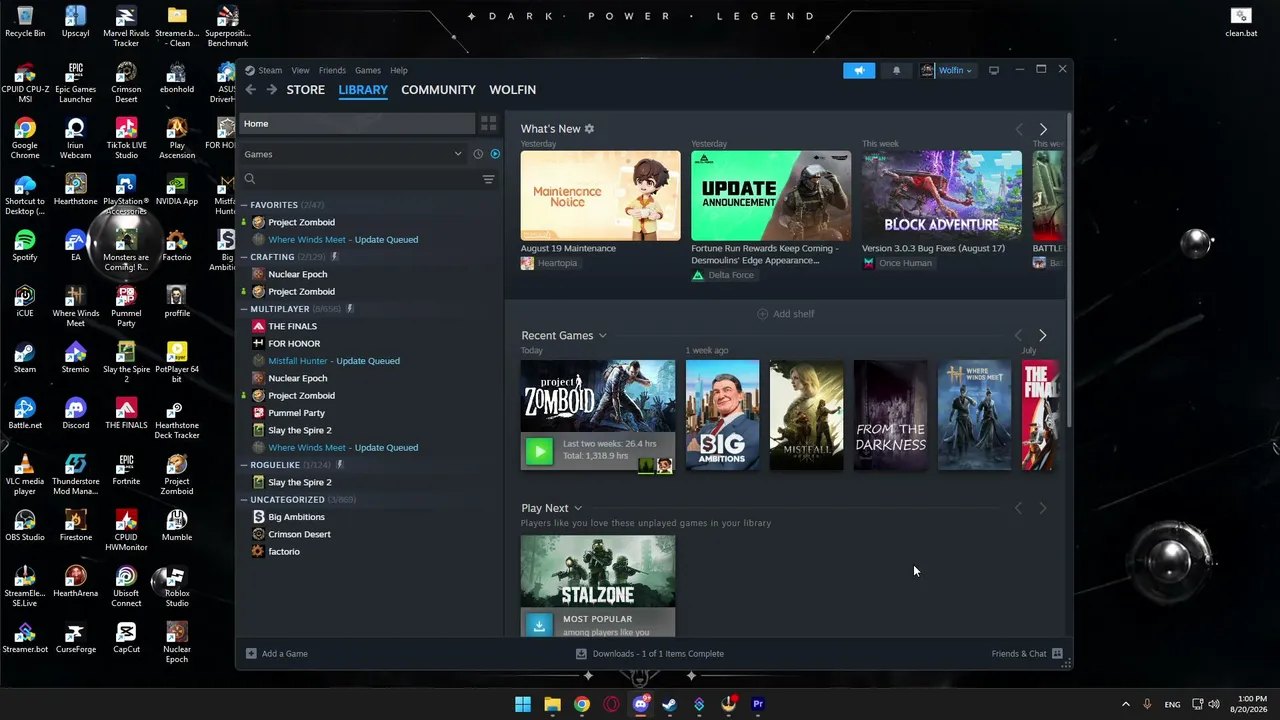Open File Explorer from the taskbar

point(552,704)
